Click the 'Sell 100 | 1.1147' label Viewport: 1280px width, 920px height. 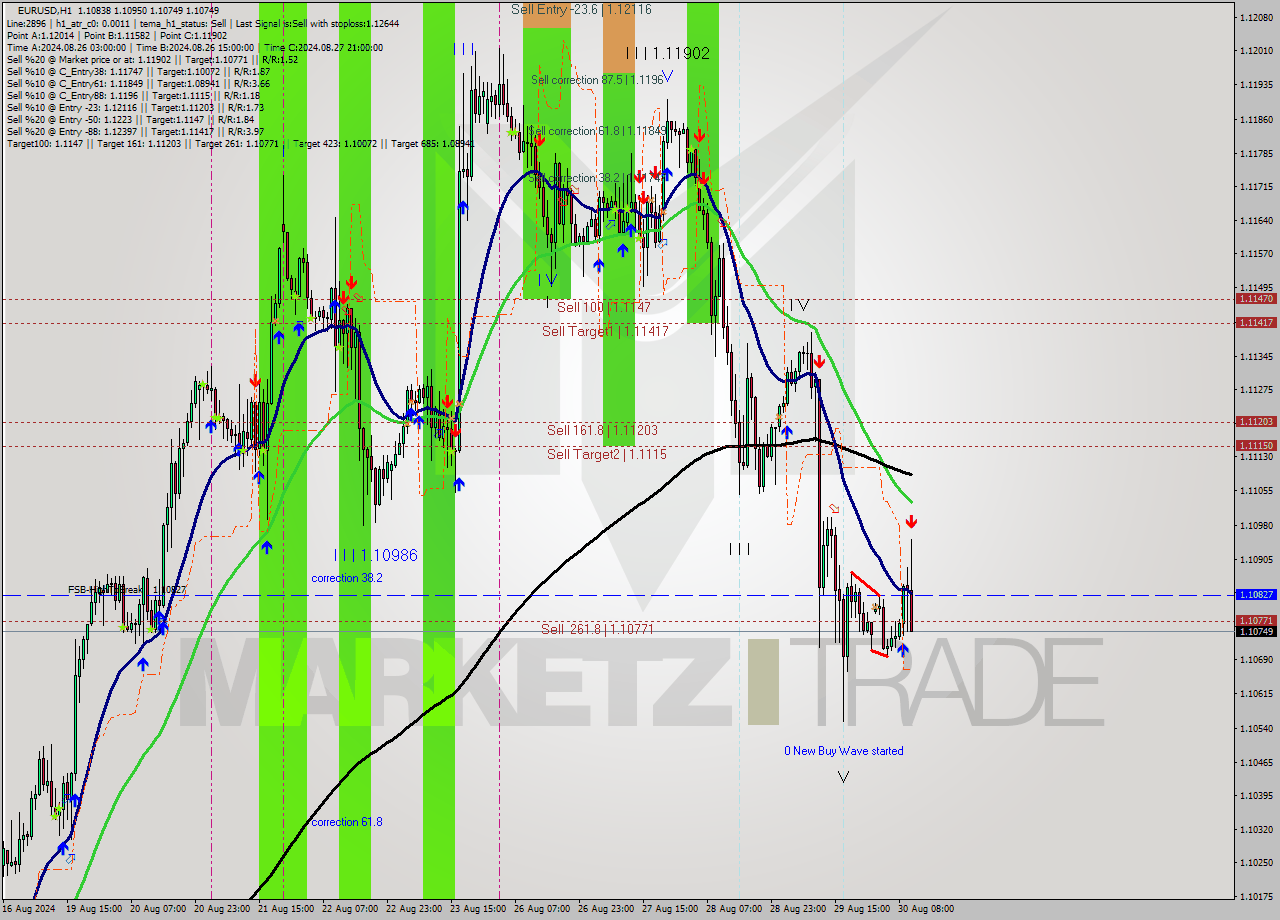coord(603,307)
